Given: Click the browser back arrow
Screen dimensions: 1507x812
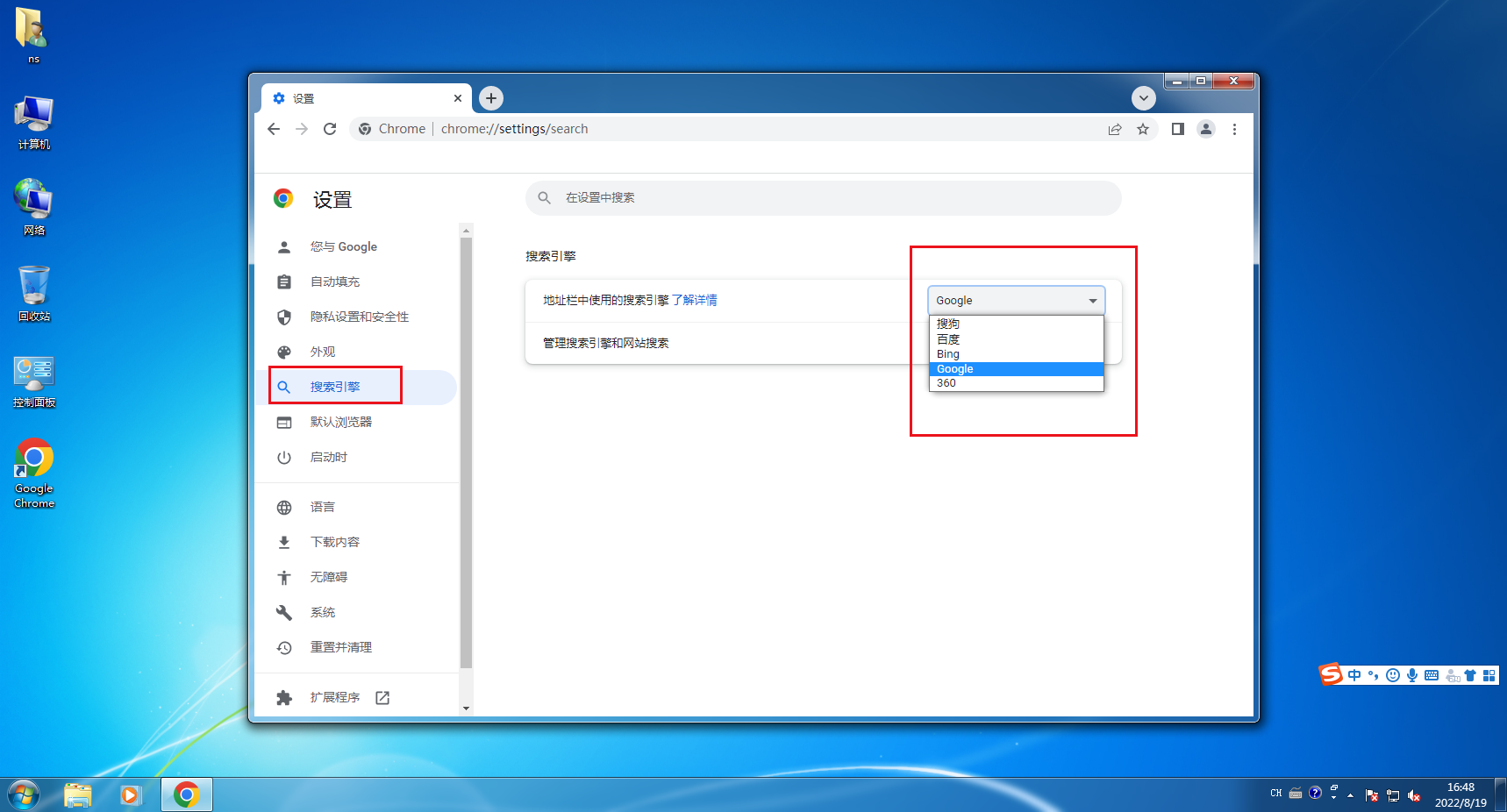Looking at the screenshot, I should 274,129.
